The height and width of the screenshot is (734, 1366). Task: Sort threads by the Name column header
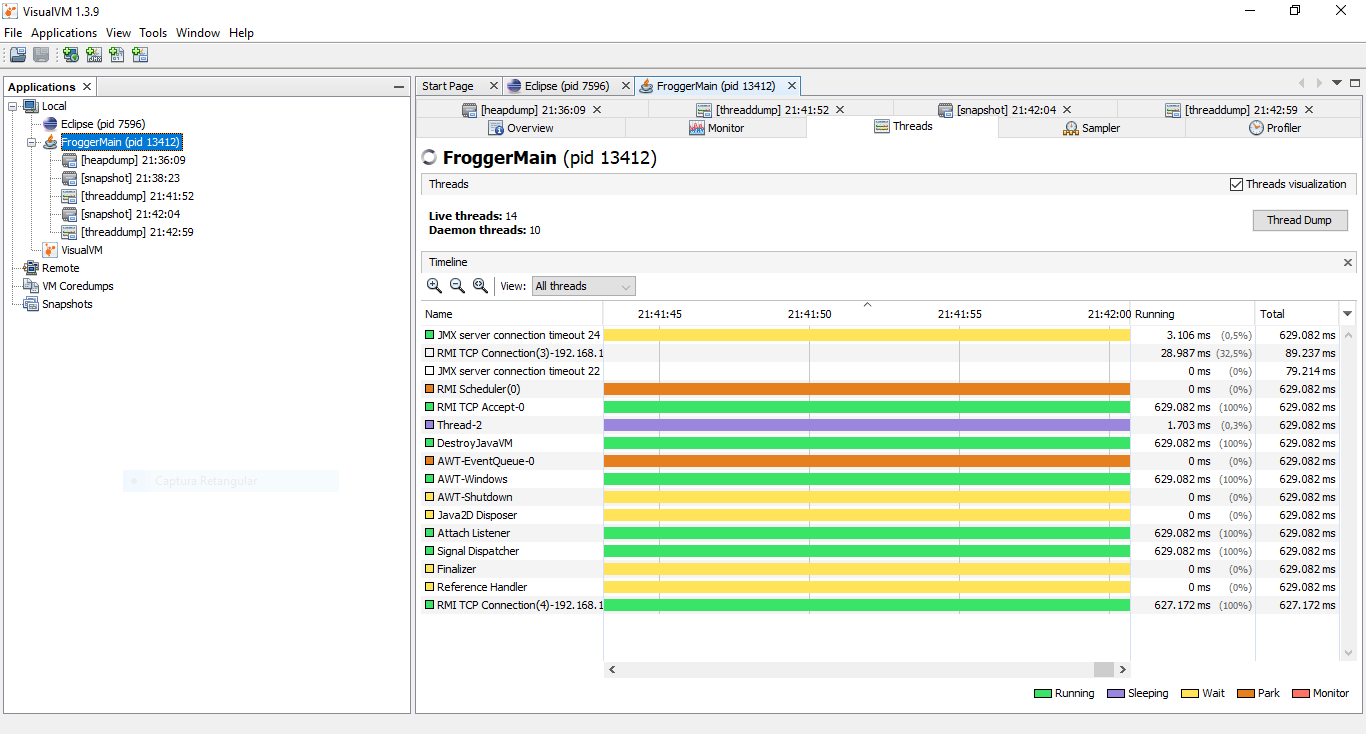[x=512, y=314]
